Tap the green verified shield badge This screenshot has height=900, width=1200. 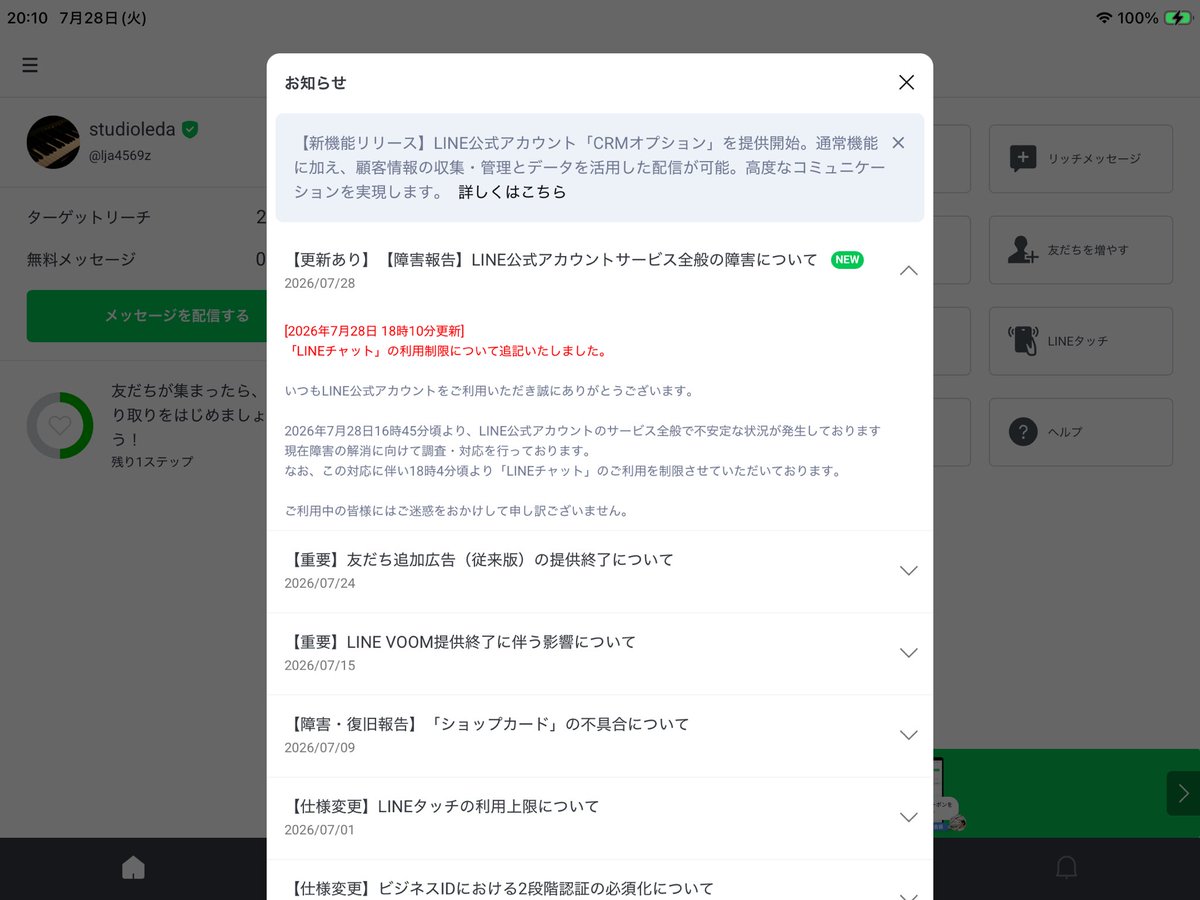pyautogui.click(x=190, y=130)
